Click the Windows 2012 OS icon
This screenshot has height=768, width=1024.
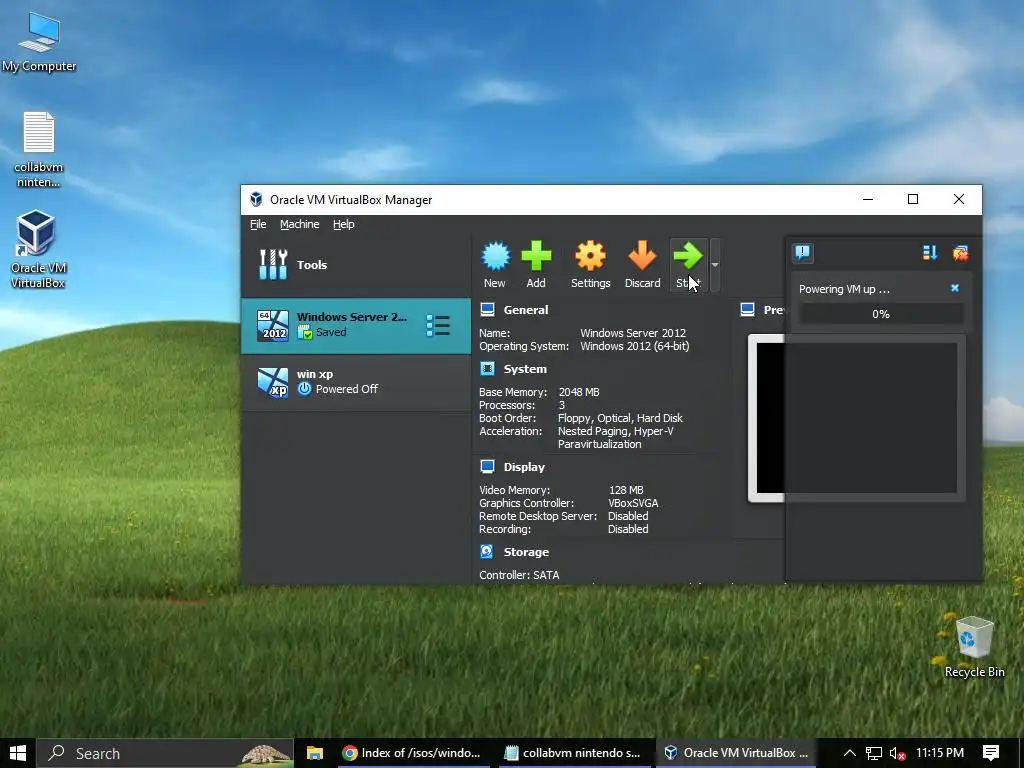click(x=272, y=325)
